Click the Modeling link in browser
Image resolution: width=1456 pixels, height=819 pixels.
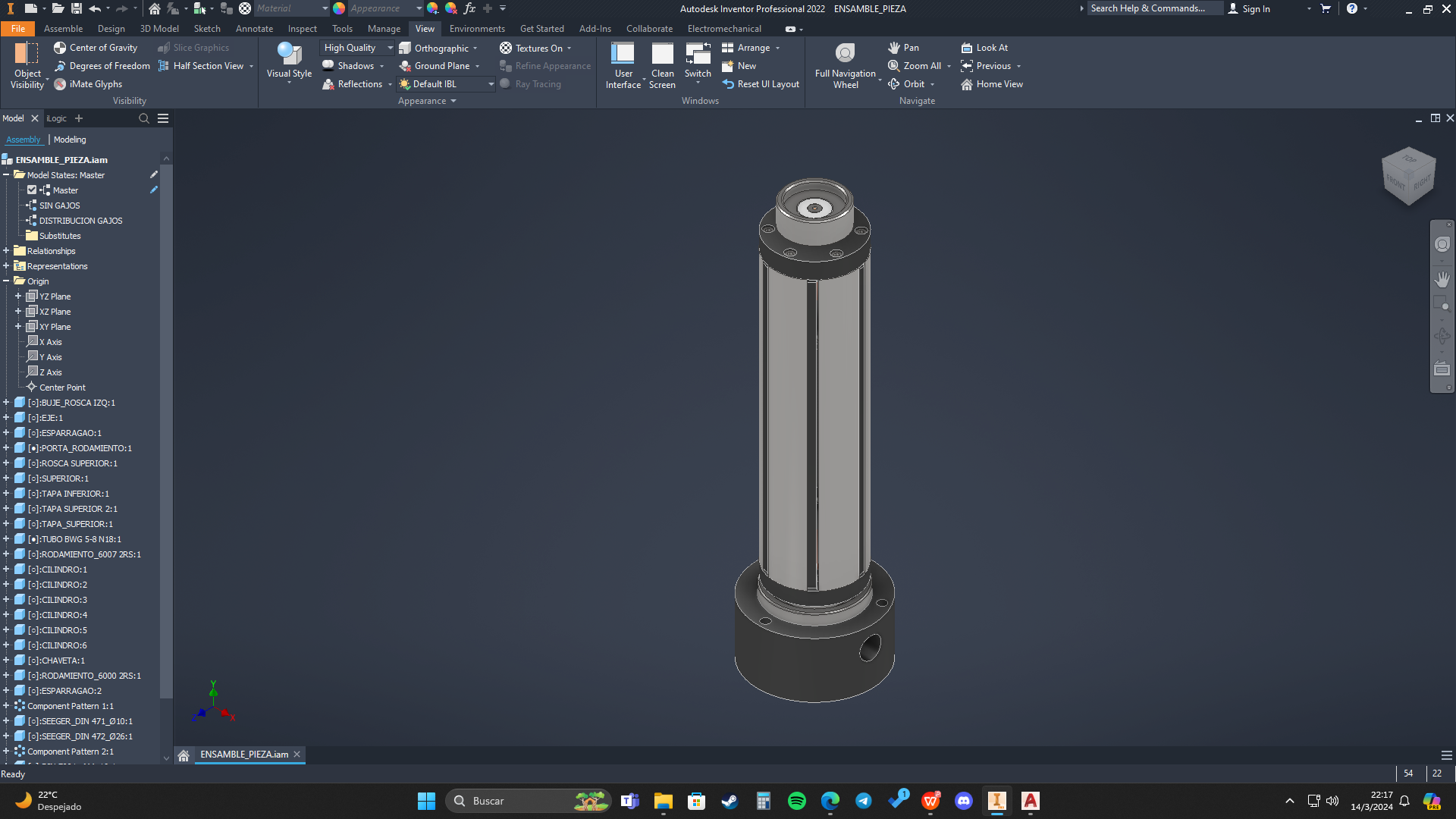[x=70, y=140]
